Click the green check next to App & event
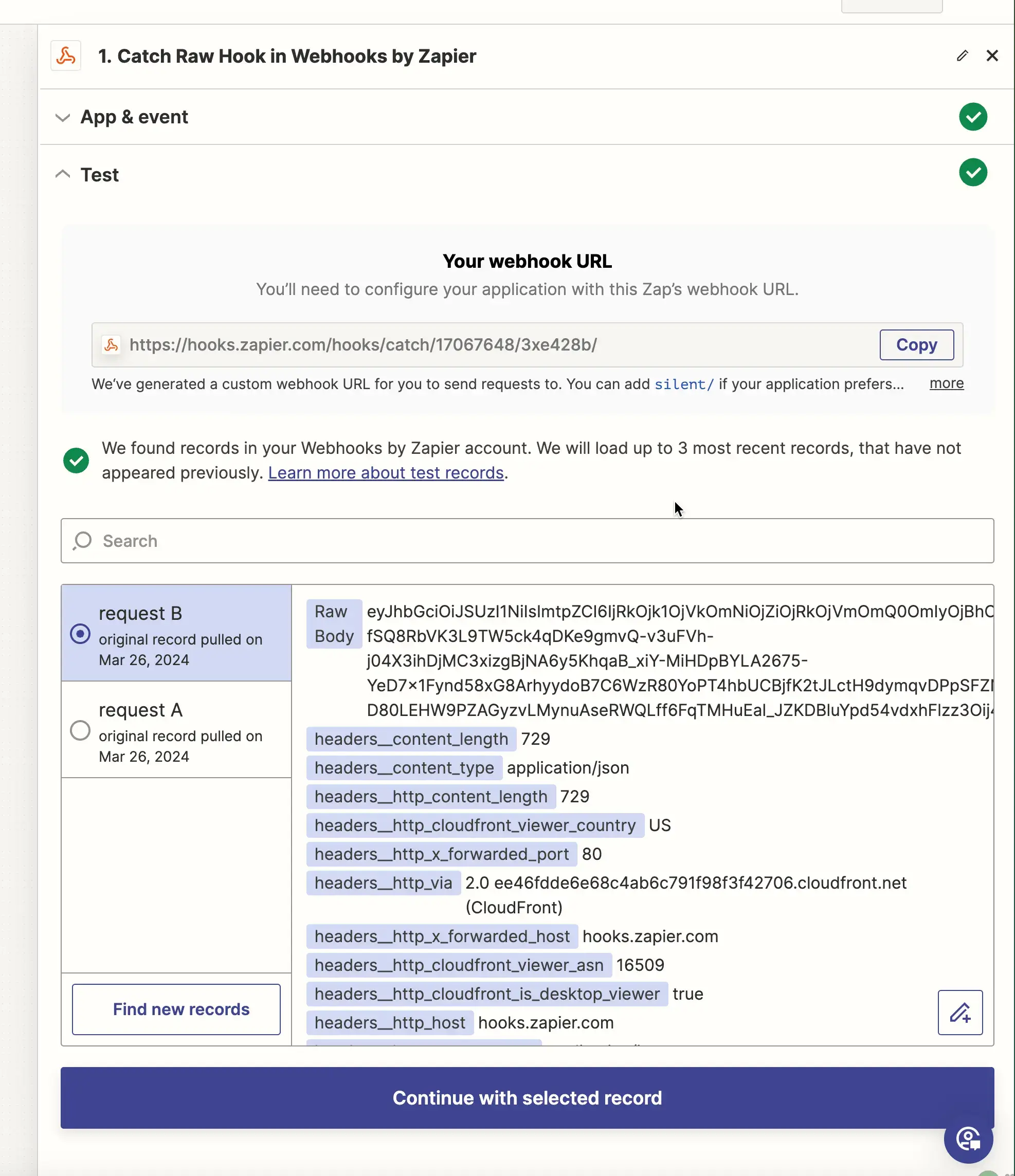This screenshot has height=1176, width=1015. [x=972, y=117]
